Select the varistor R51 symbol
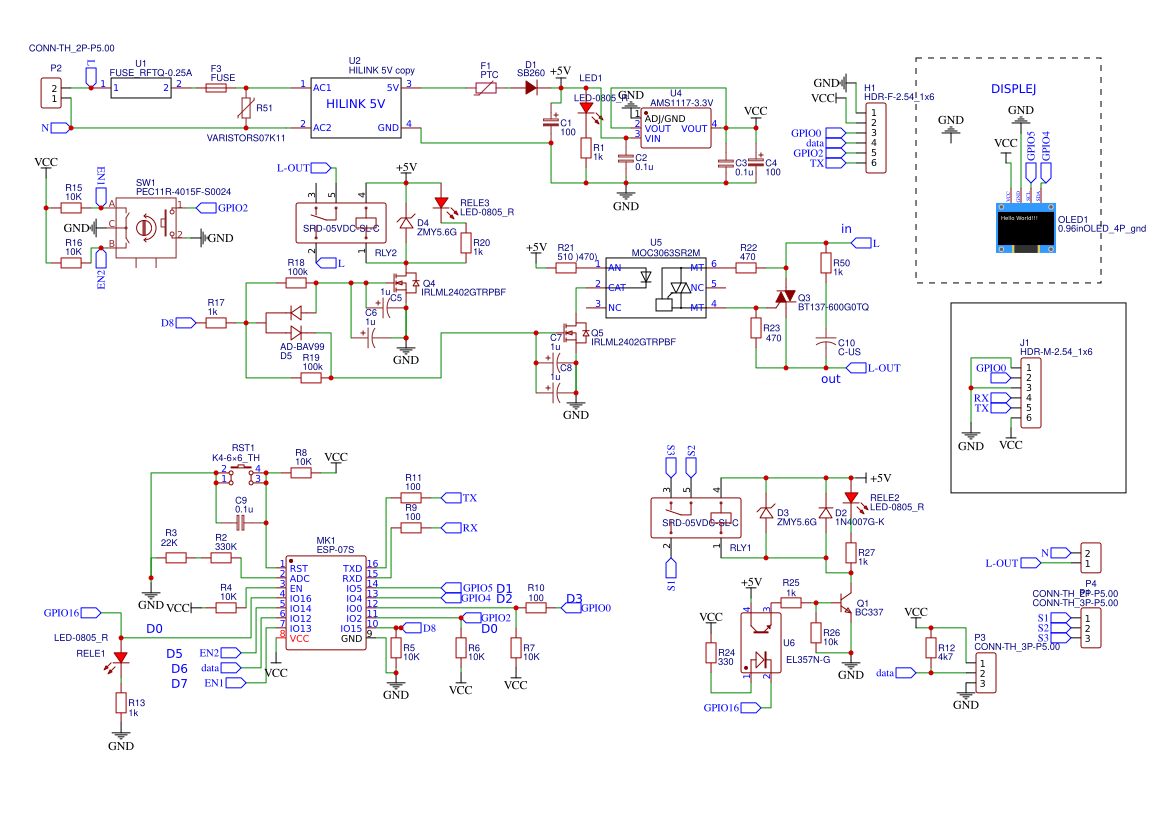Screen dimensions: 1172x829 pyautogui.click(x=246, y=108)
